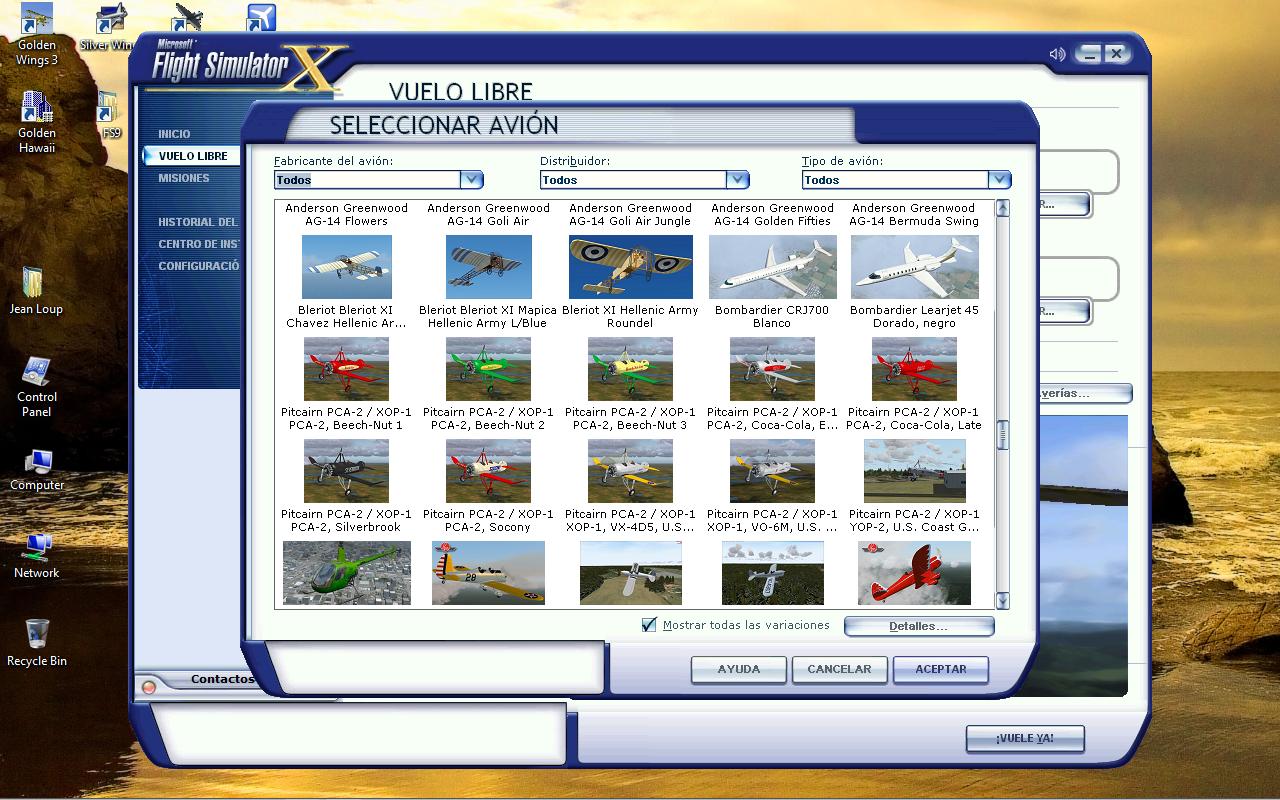1280x800 pixels.
Task: Open CONFIGURACIÓ sidebar item
Action: tap(198, 266)
